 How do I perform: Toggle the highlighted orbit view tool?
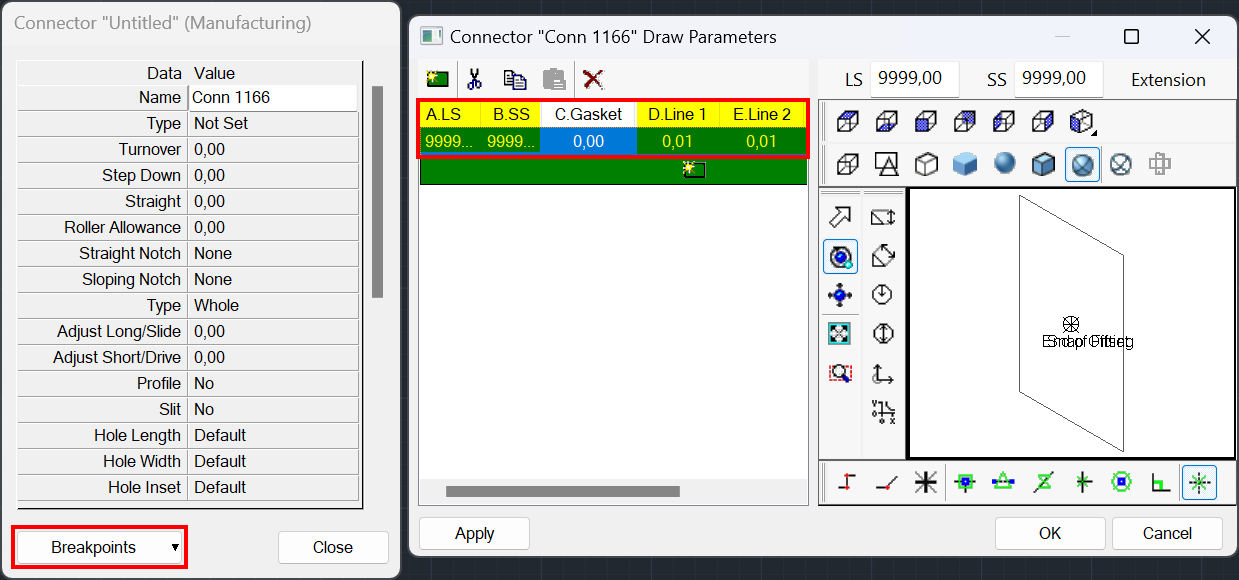[840, 256]
